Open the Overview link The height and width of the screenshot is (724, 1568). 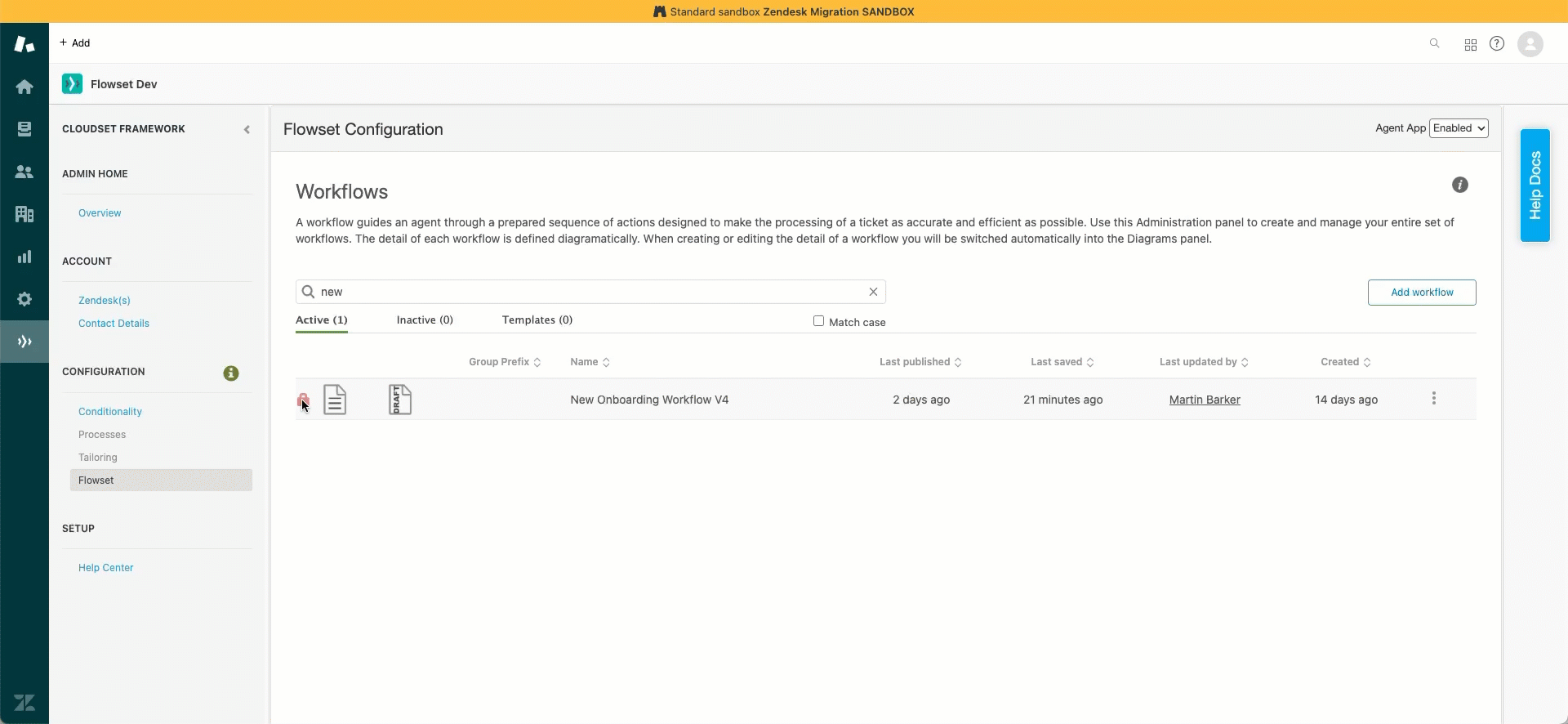(x=100, y=213)
